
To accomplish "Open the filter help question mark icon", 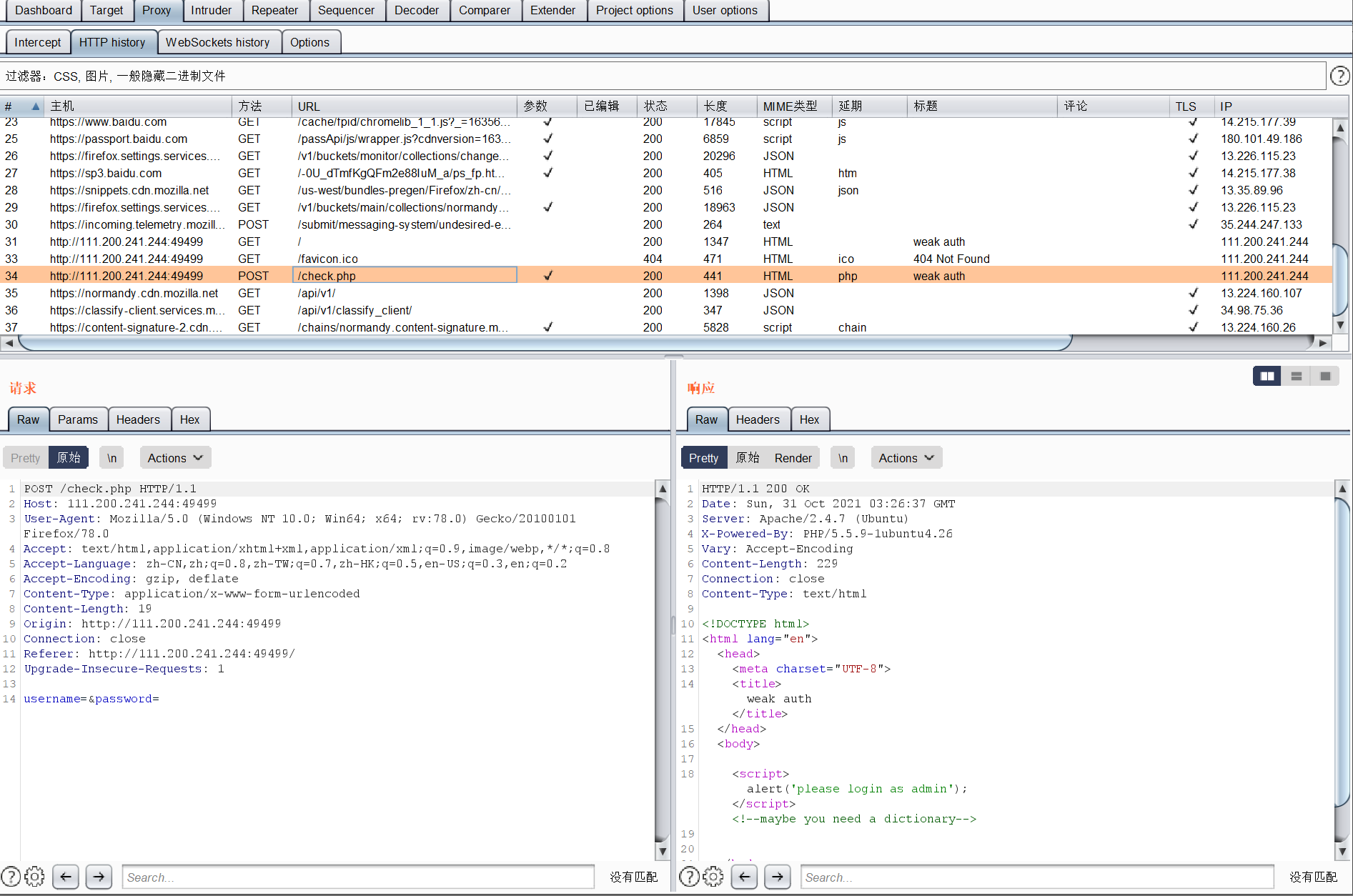I will click(1340, 76).
